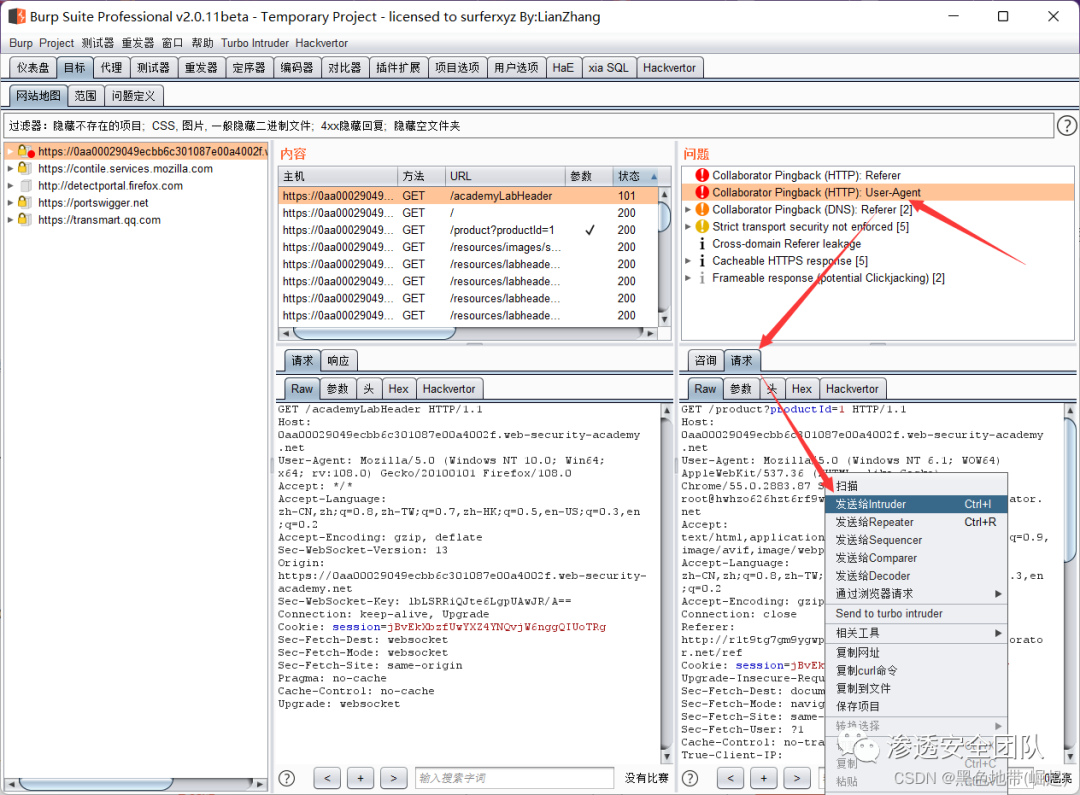Open the Project menu
1080x795 pixels.
tap(56, 43)
